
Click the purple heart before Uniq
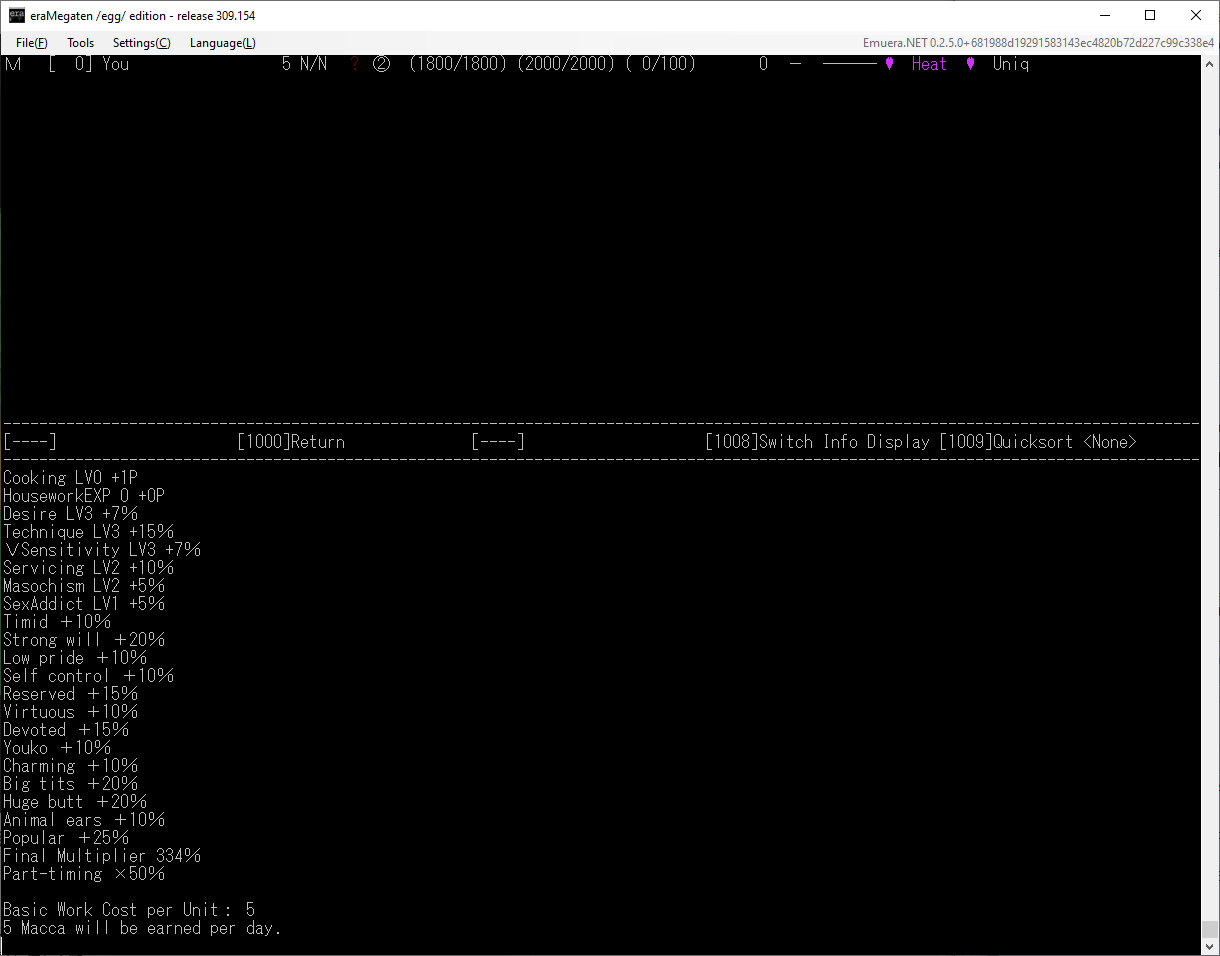tap(970, 64)
